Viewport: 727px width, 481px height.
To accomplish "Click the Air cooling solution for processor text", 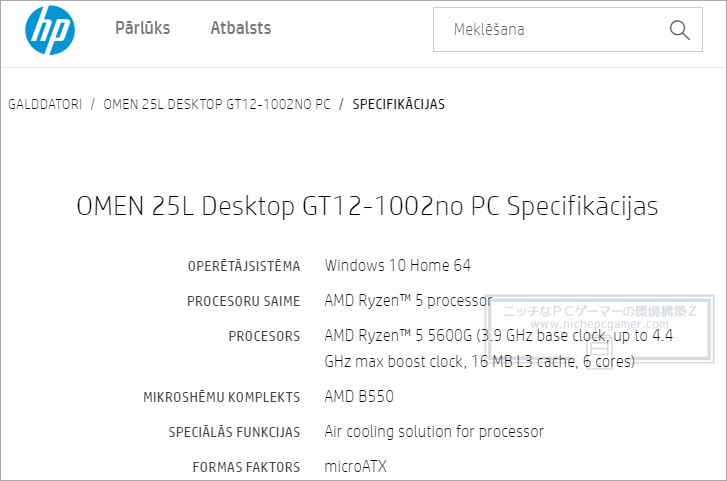I will pyautogui.click(x=434, y=432).
